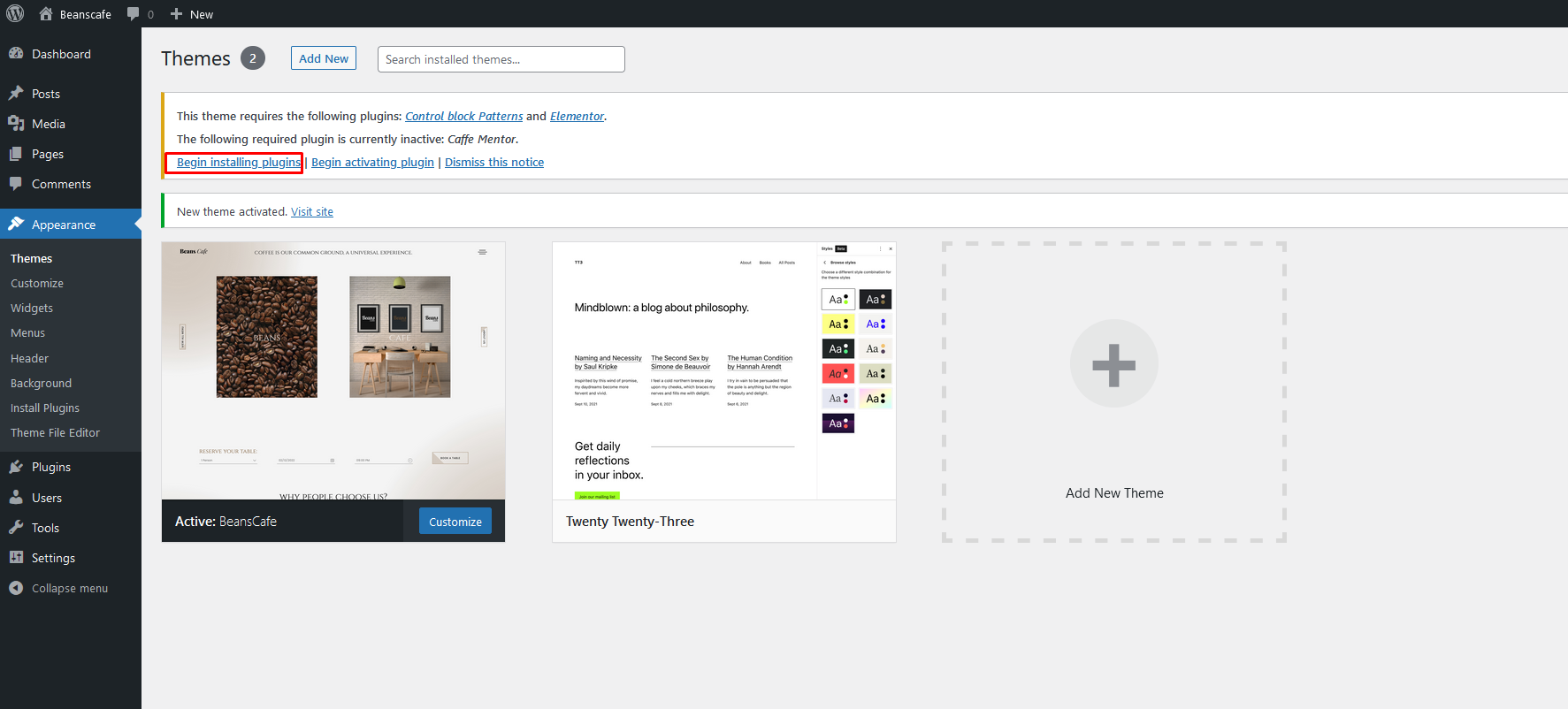The width and height of the screenshot is (1568, 709).
Task: Open the comments bubble in admin bar
Action: pyautogui.click(x=134, y=13)
